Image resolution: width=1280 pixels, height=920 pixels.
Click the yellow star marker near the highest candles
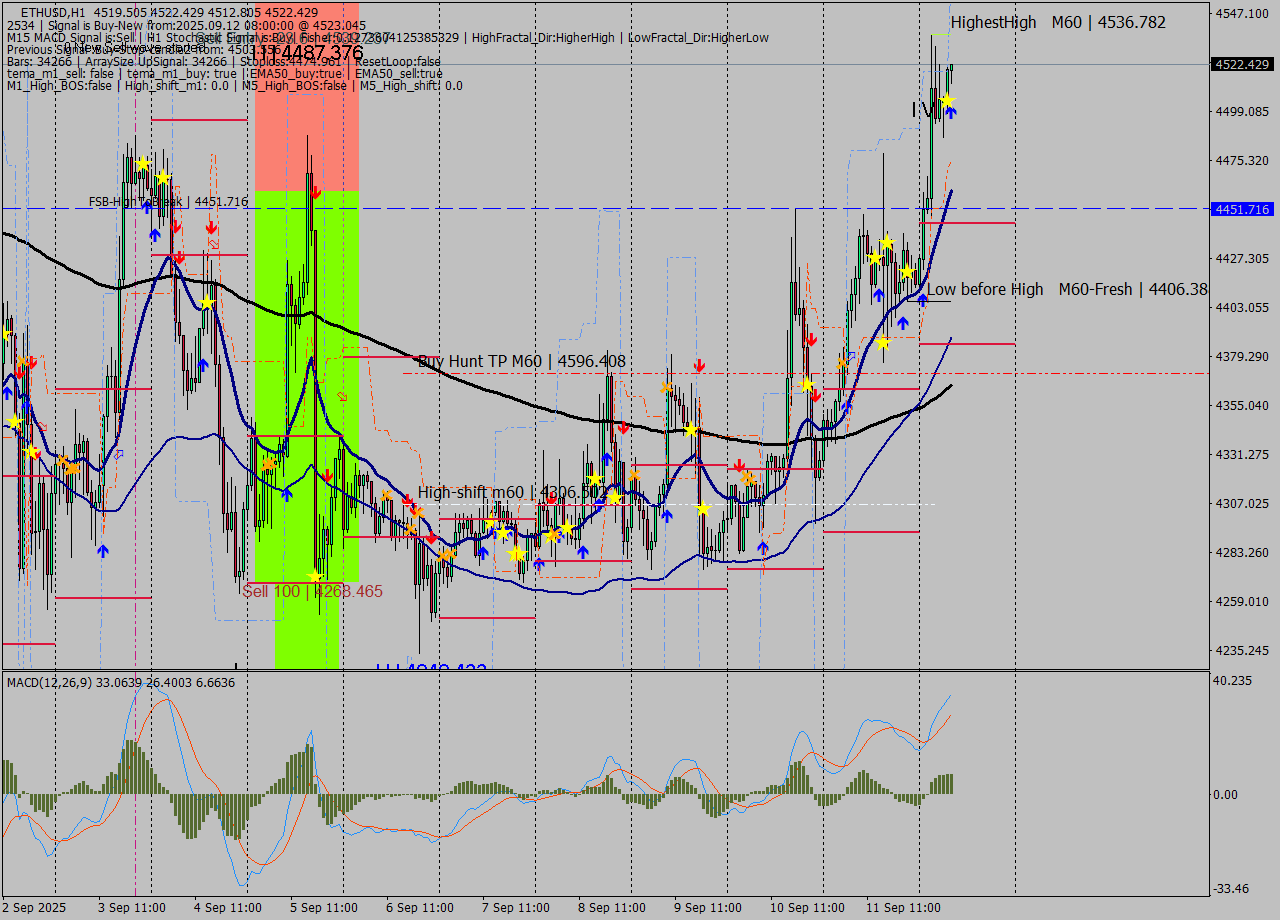coord(948,101)
